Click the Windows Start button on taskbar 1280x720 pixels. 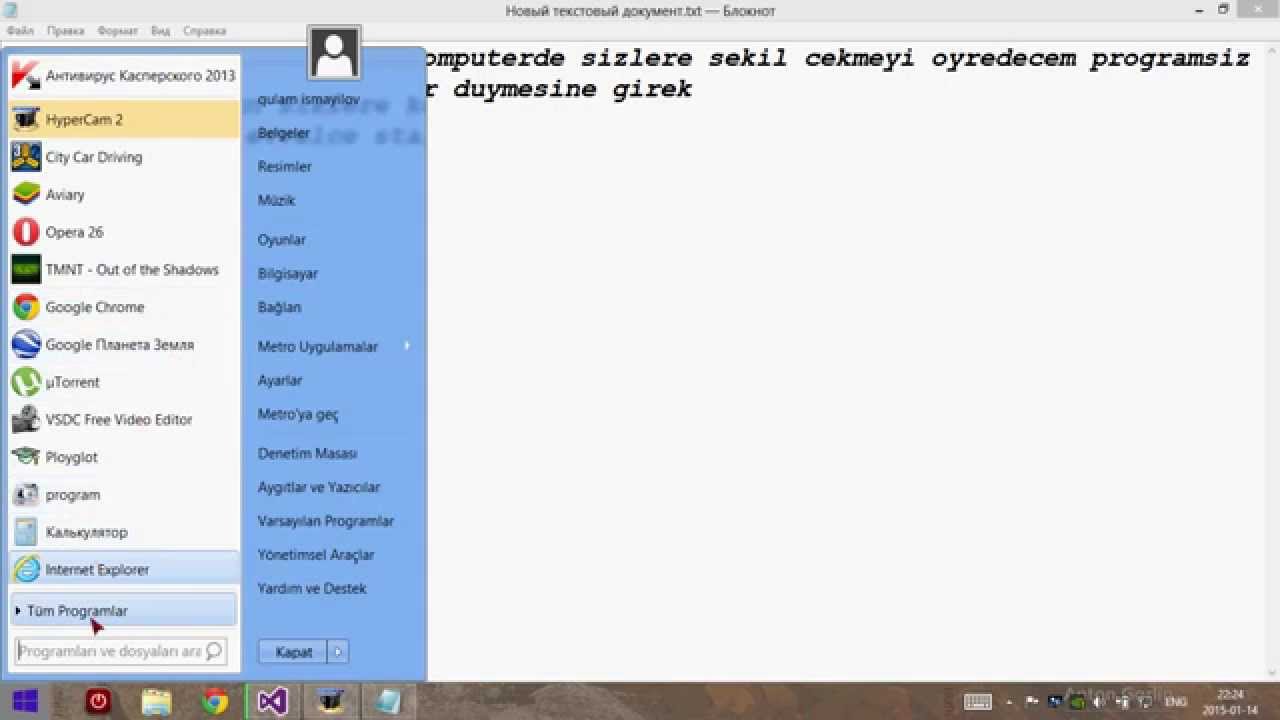tap(26, 701)
